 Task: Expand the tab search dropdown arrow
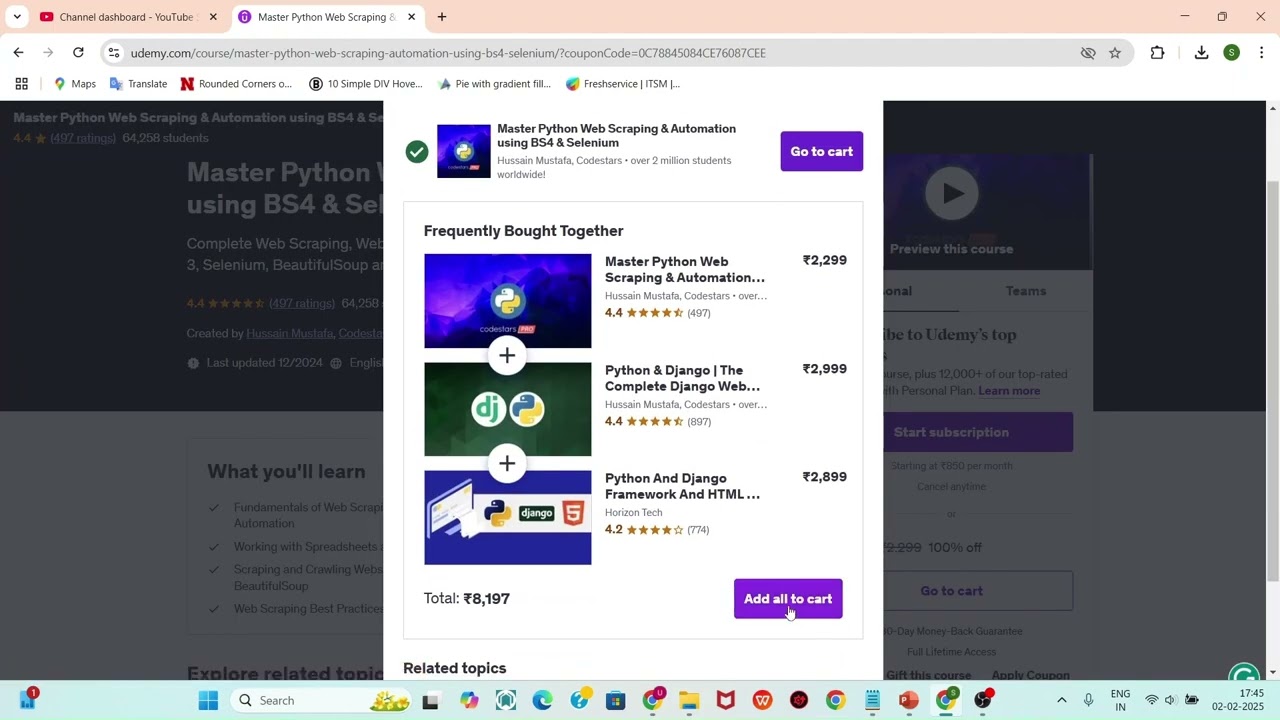(16, 17)
